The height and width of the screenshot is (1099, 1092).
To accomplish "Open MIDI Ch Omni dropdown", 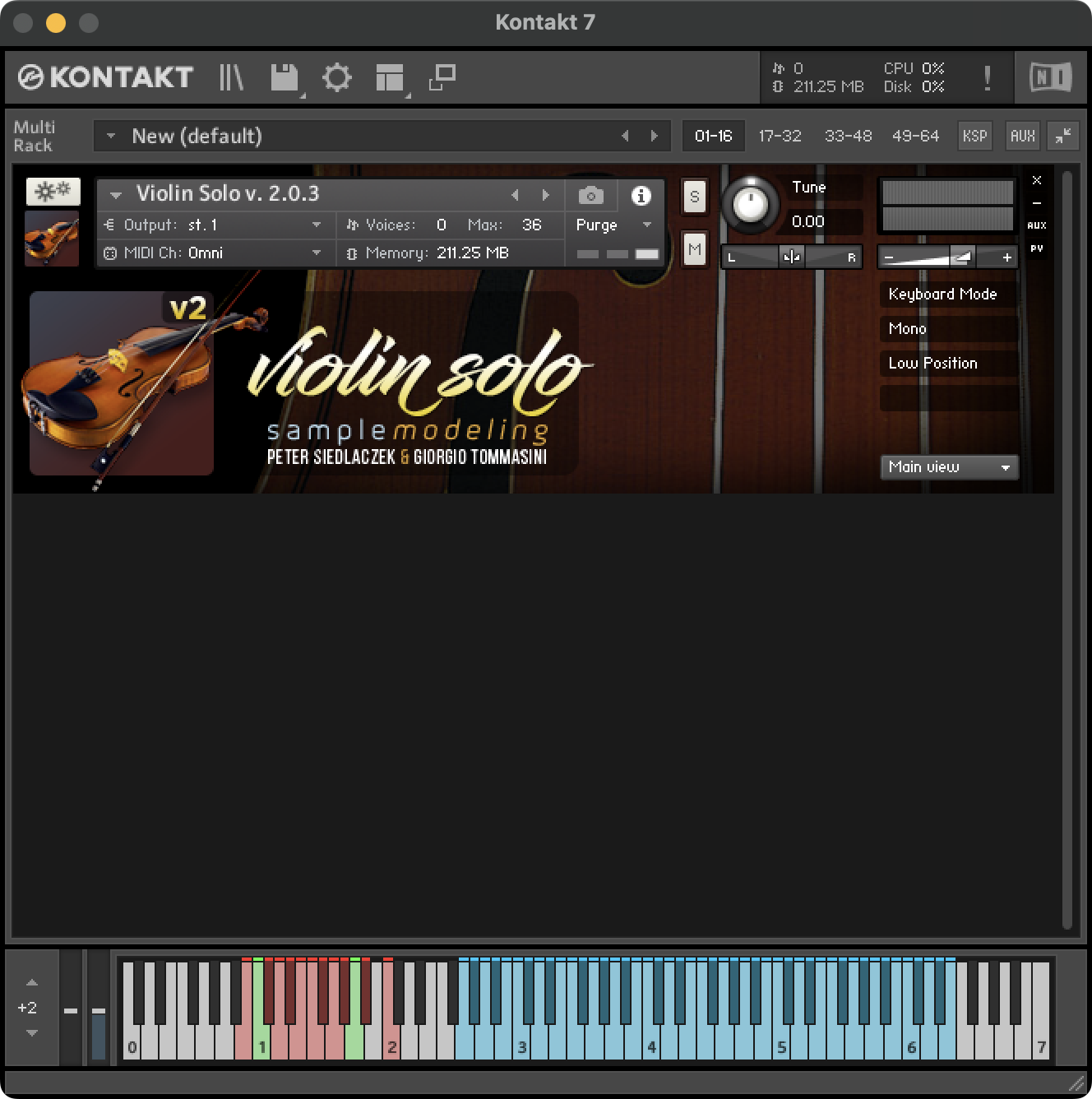I will [x=216, y=253].
